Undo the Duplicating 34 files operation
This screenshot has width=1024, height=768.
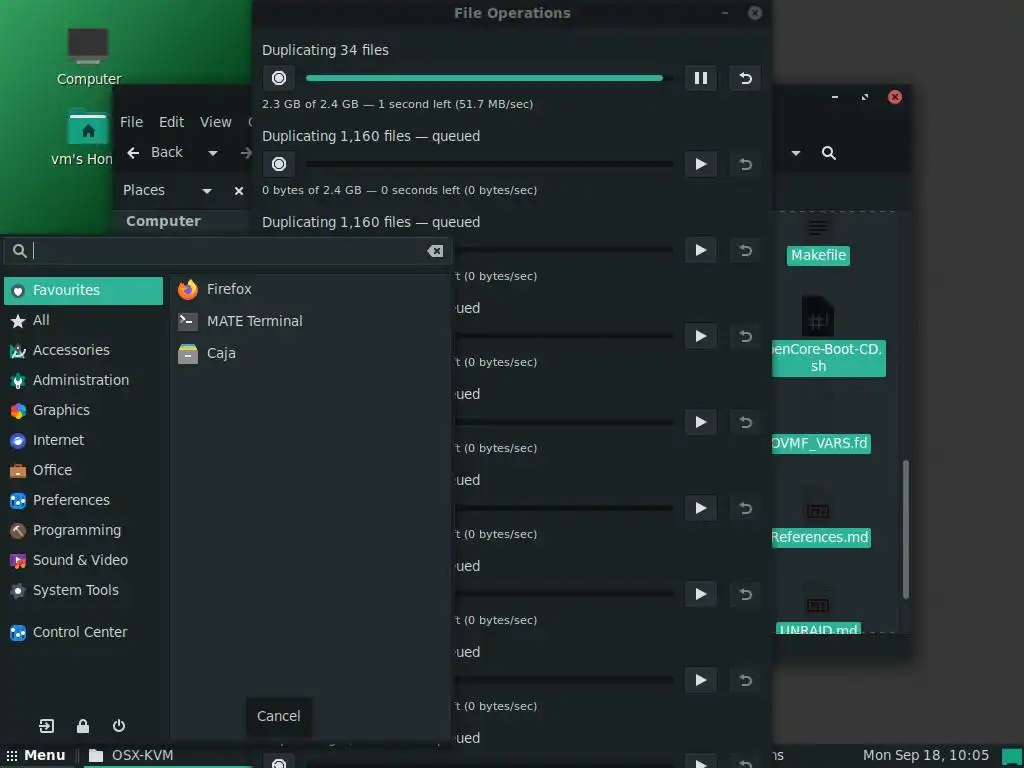coord(745,78)
